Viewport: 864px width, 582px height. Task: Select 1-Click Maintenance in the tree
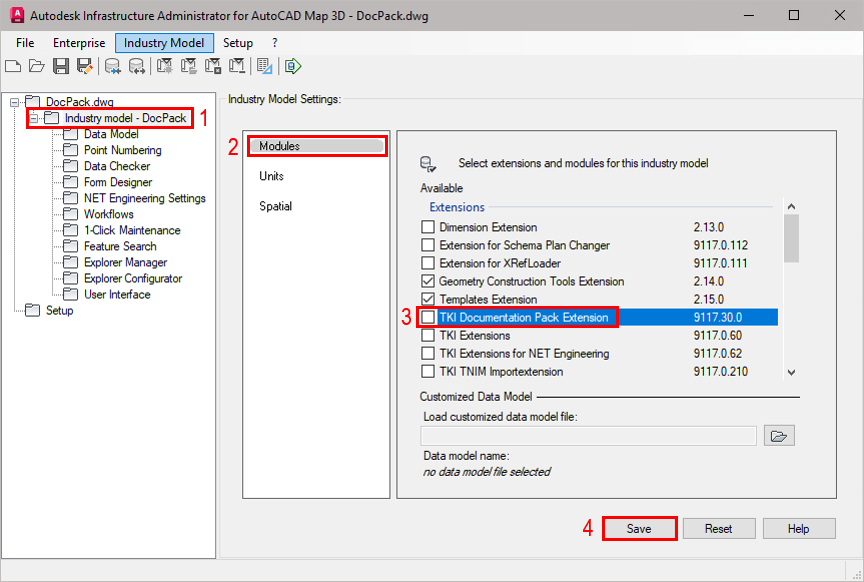click(132, 230)
